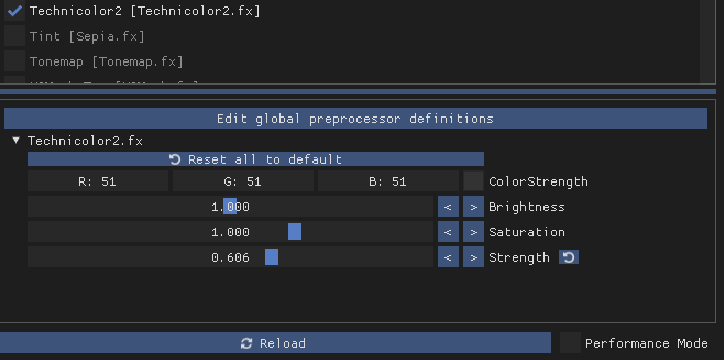Collapse the Technicolor2.fx section
This screenshot has width=724, height=360.
coord(16,140)
